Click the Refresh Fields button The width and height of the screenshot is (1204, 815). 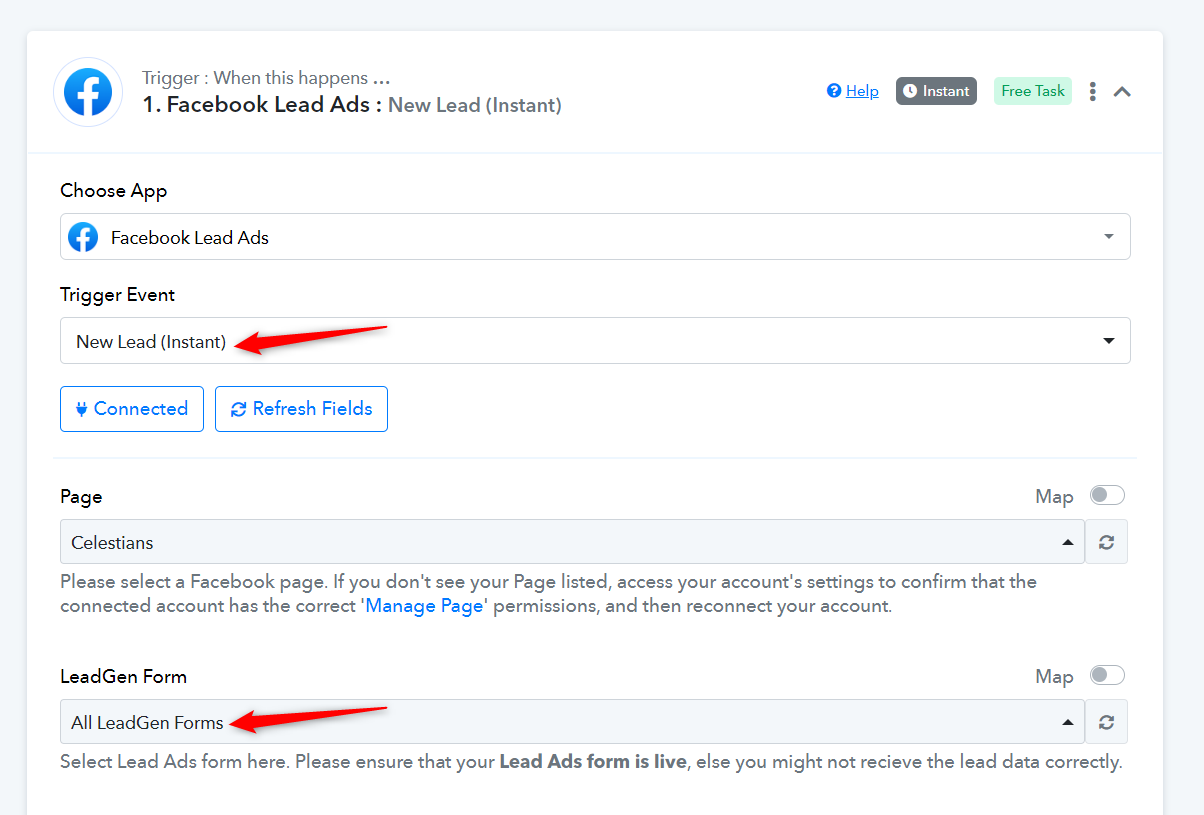click(301, 409)
